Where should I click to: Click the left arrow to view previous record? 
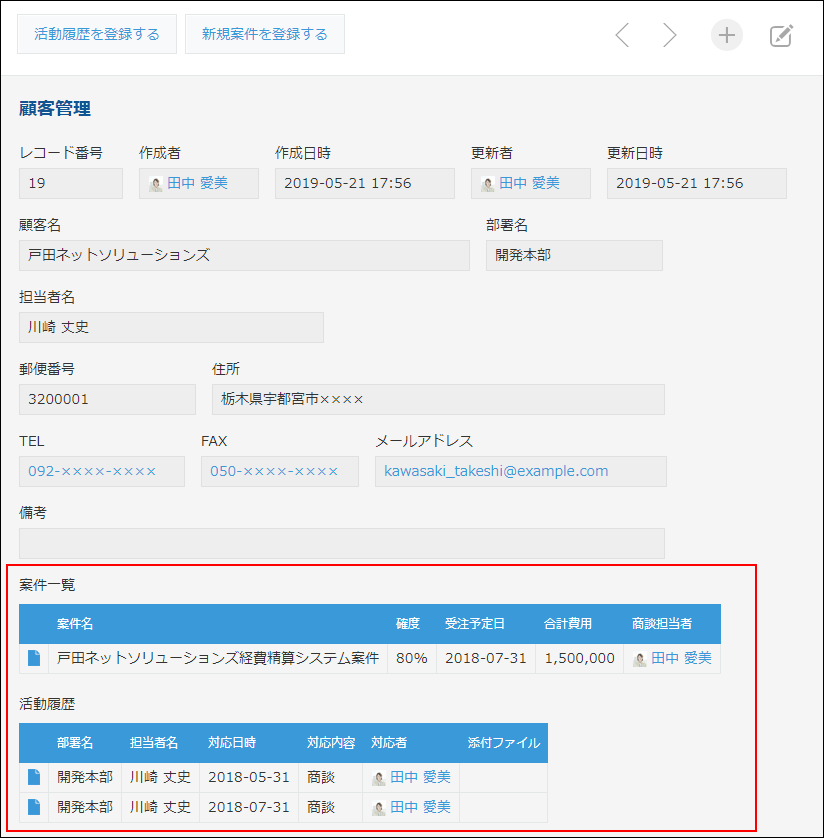(x=622, y=35)
